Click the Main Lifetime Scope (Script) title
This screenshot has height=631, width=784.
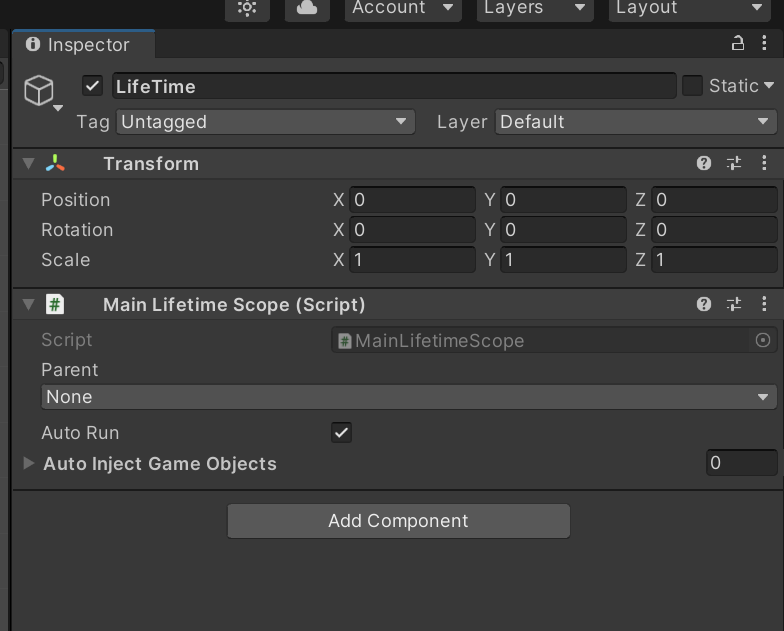234,304
